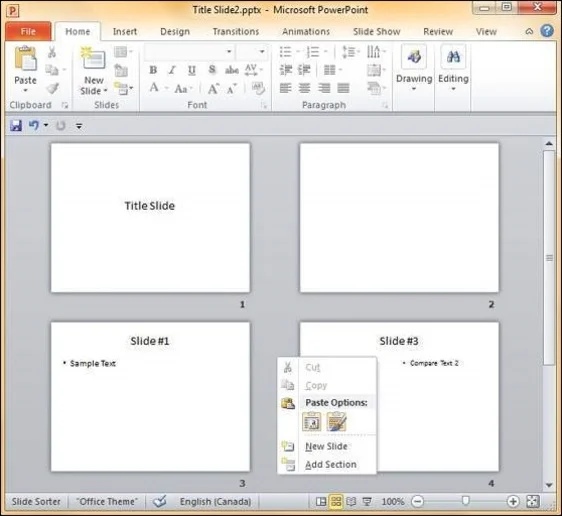Toggle Strikethrough formatting

[x=232, y=70]
